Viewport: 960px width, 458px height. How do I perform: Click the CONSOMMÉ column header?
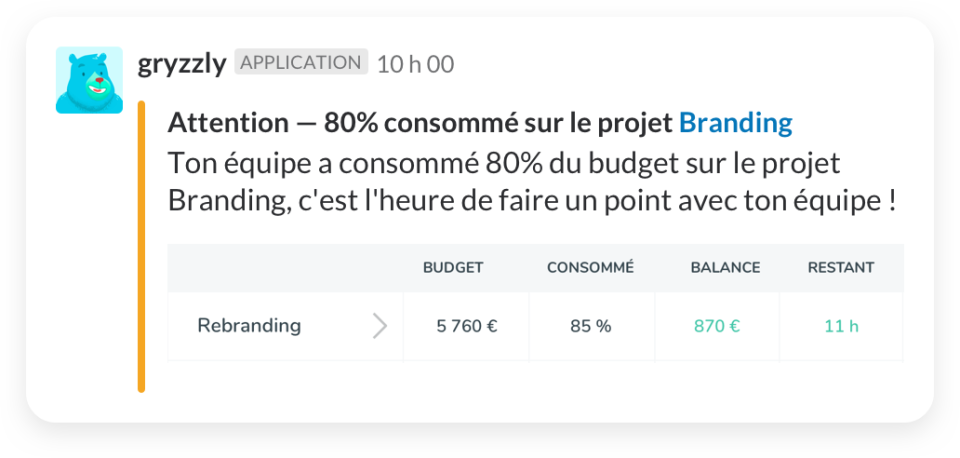click(x=590, y=268)
